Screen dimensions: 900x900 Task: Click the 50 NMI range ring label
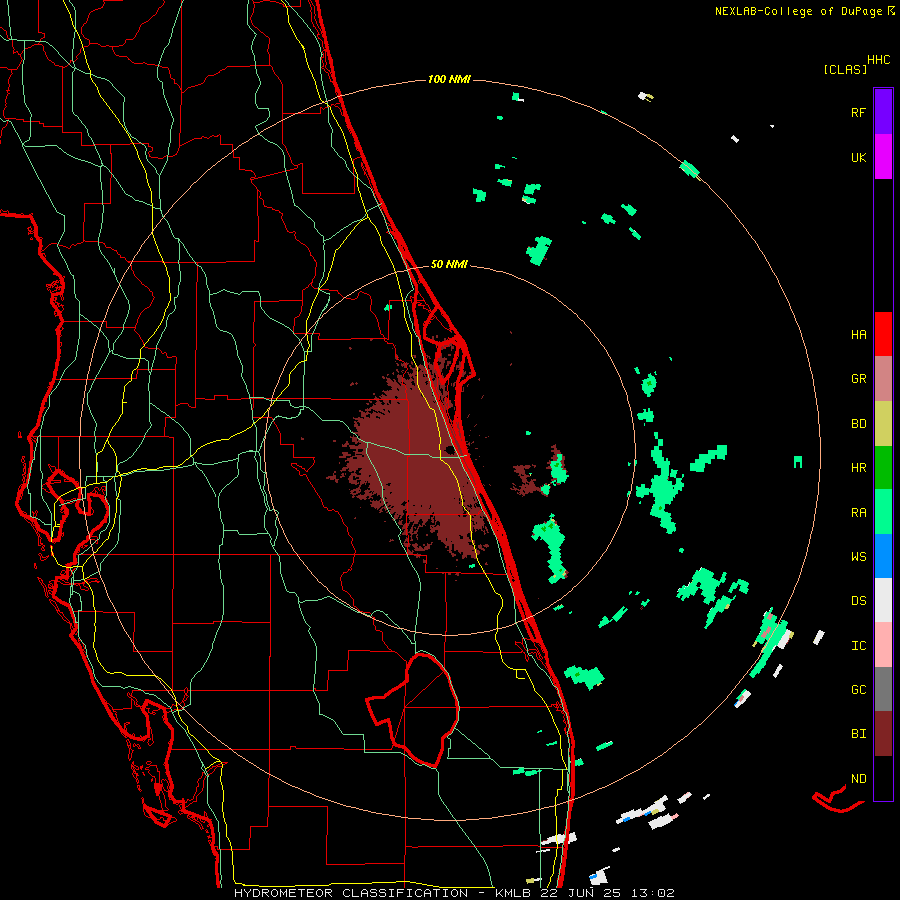(x=449, y=264)
